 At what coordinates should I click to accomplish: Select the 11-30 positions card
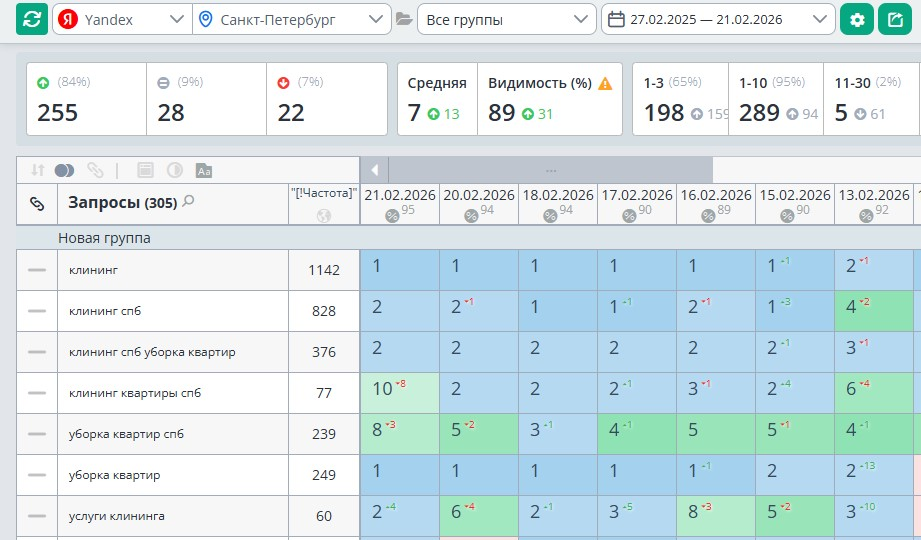click(872, 99)
